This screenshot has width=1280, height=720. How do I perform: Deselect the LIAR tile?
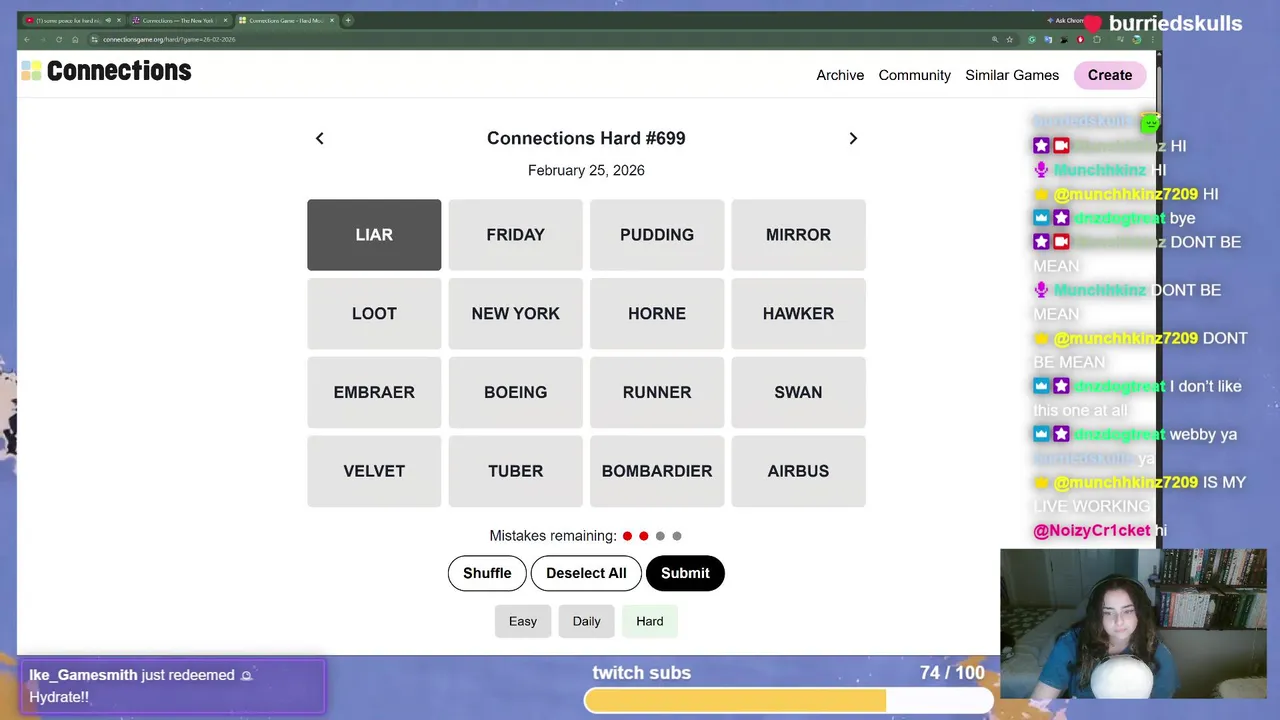coord(374,235)
